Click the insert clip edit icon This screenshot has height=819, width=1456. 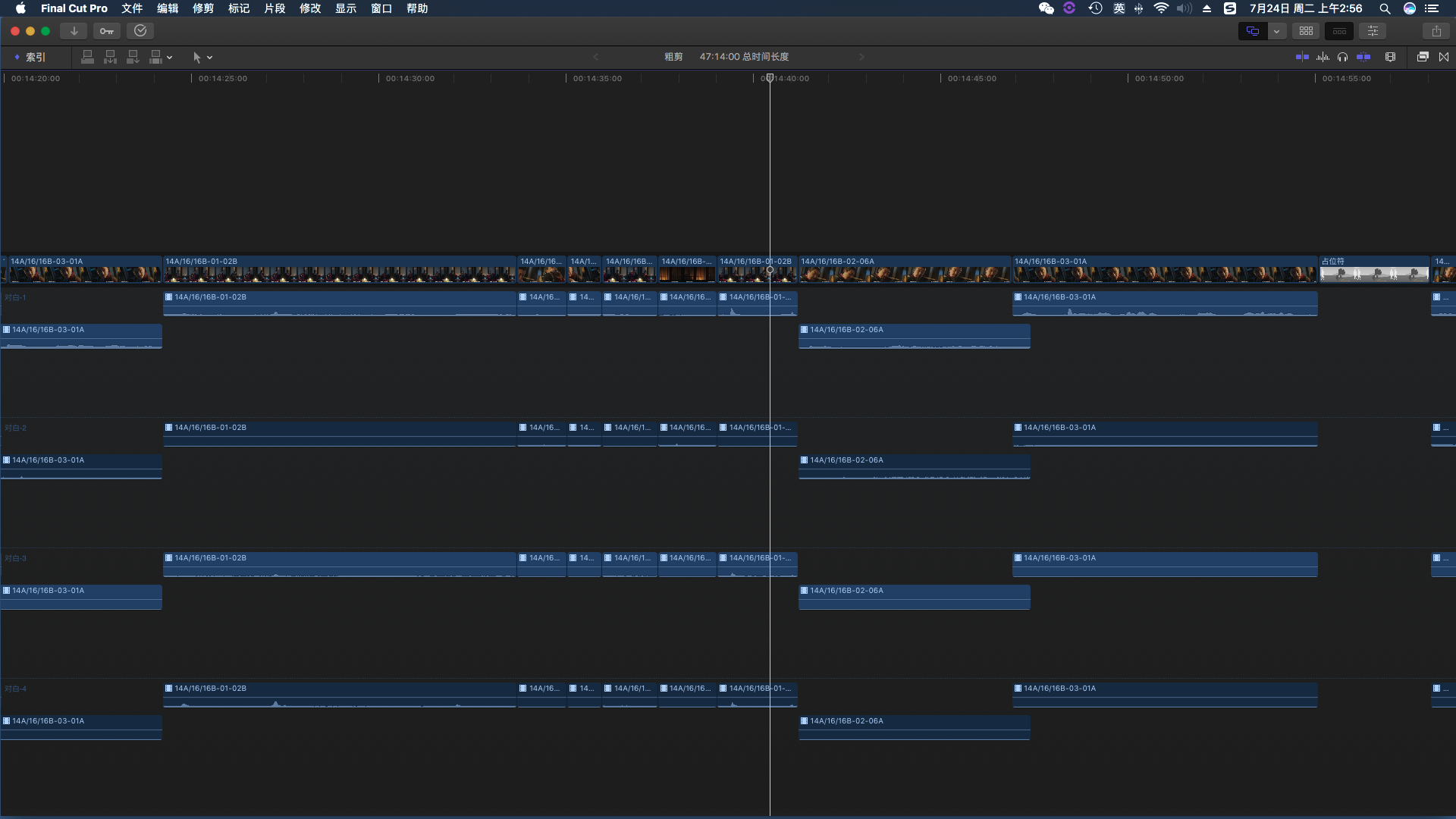pyautogui.click(x=111, y=57)
